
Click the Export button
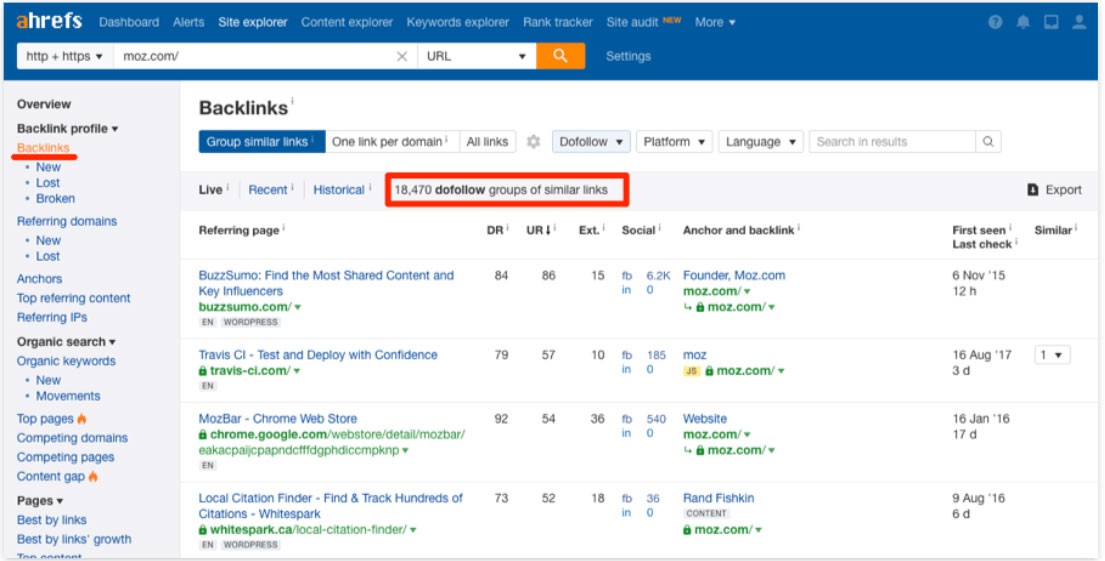(x=1054, y=190)
